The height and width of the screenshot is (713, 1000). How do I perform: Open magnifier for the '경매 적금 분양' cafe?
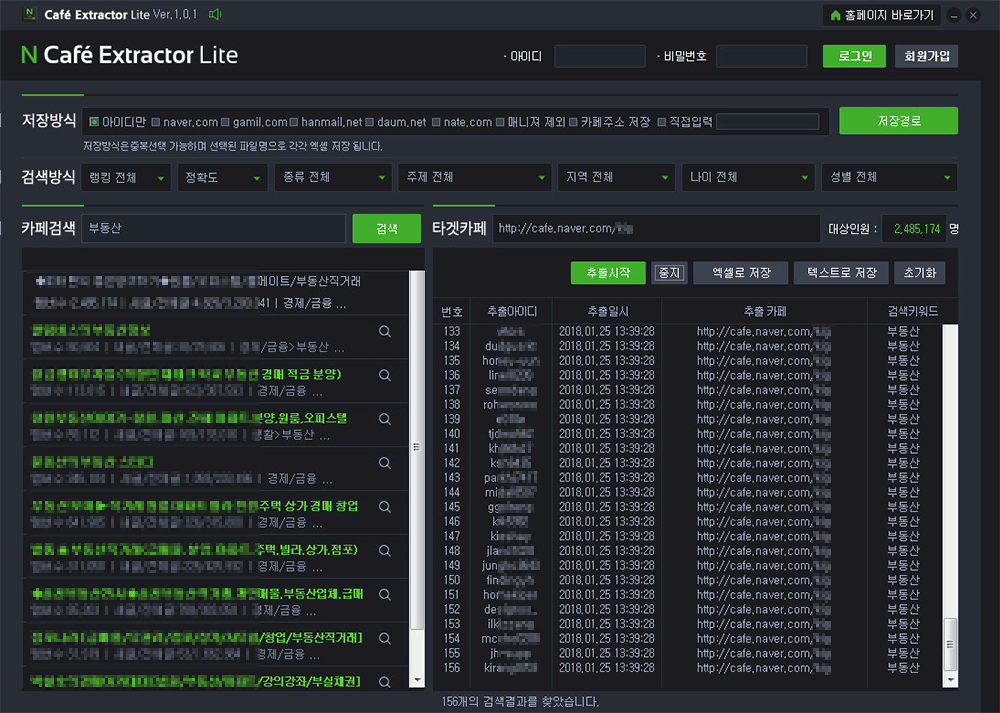[x=385, y=375]
